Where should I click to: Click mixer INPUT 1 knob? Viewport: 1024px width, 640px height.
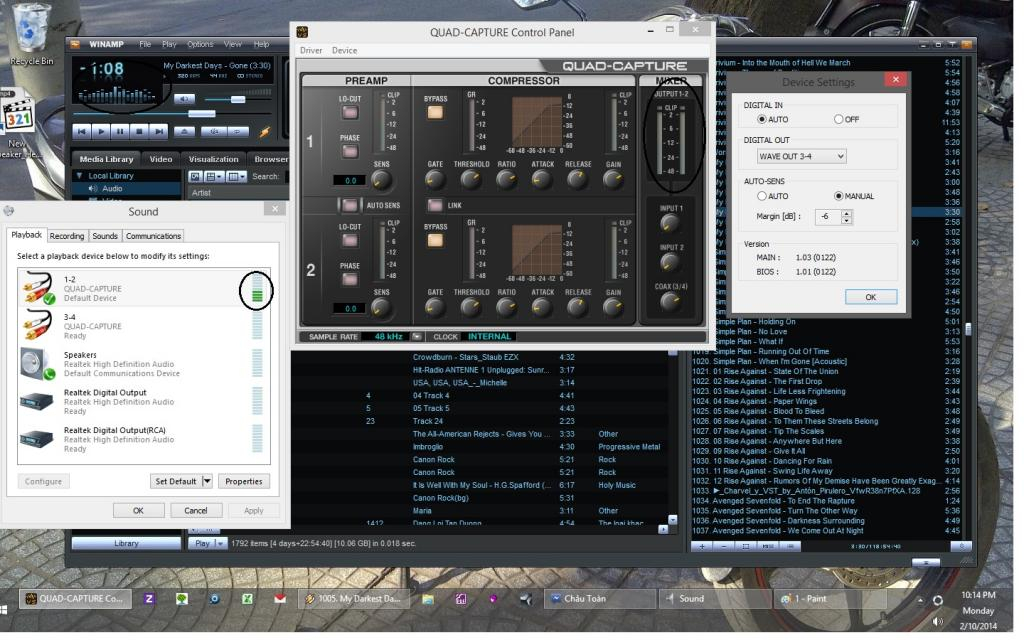(x=670, y=224)
